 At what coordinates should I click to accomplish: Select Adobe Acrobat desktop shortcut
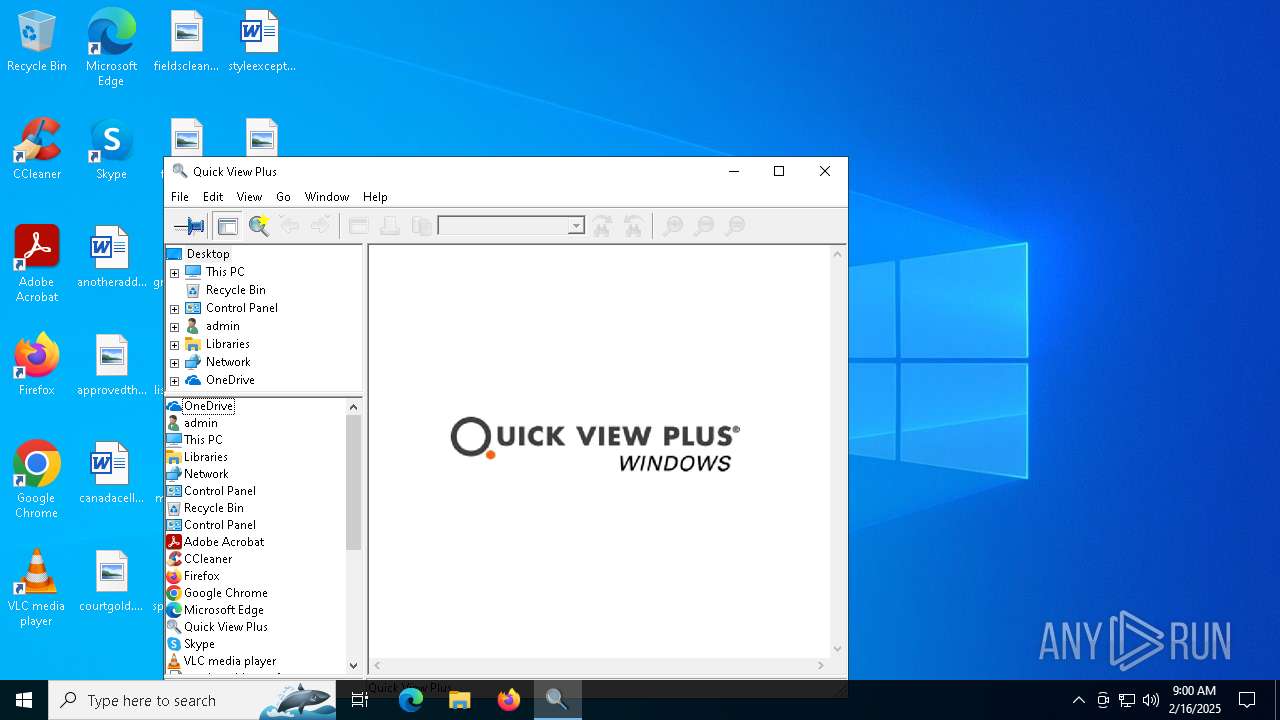[x=37, y=264]
